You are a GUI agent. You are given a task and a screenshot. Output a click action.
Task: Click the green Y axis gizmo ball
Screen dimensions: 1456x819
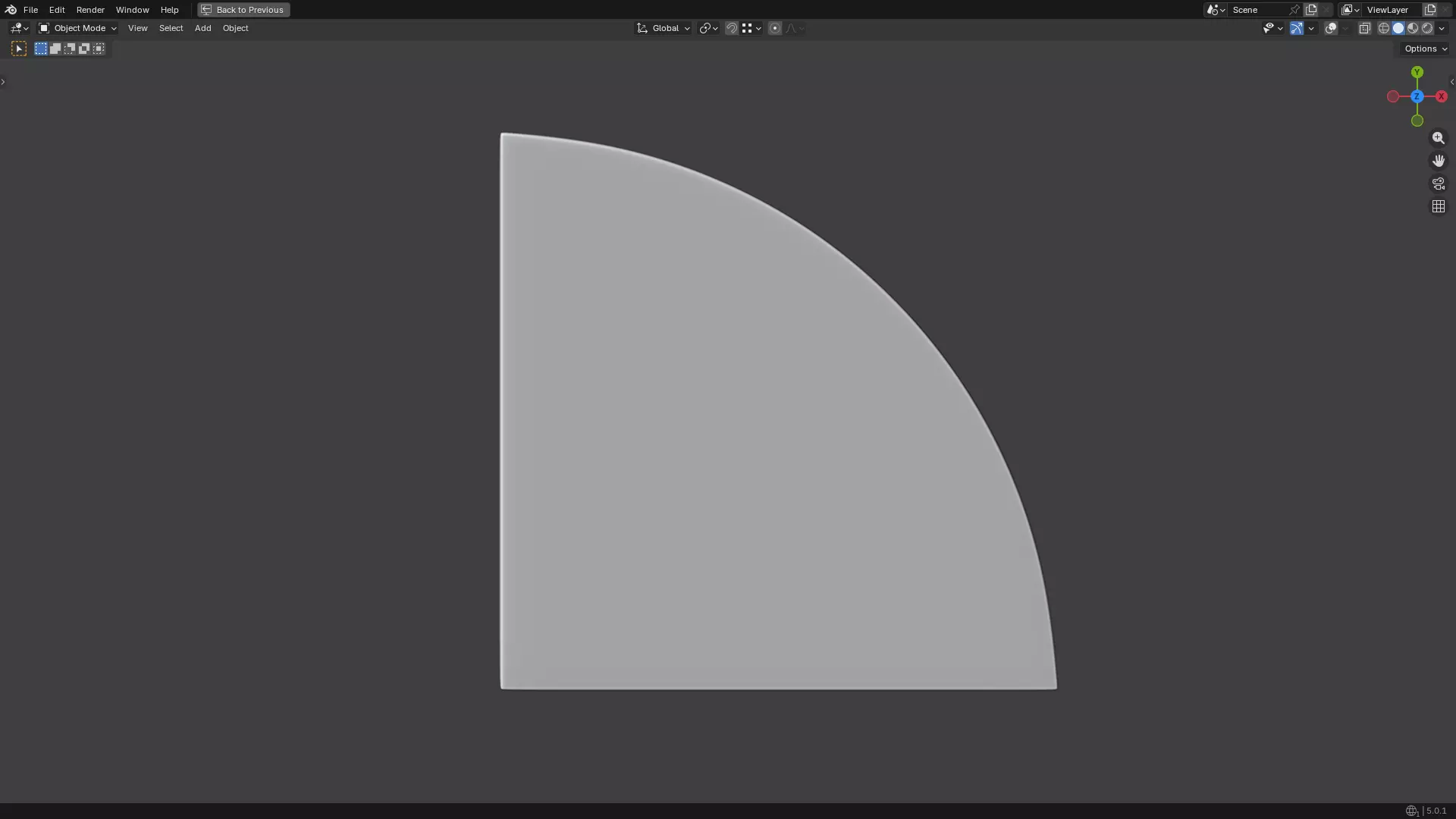pyautogui.click(x=1417, y=72)
